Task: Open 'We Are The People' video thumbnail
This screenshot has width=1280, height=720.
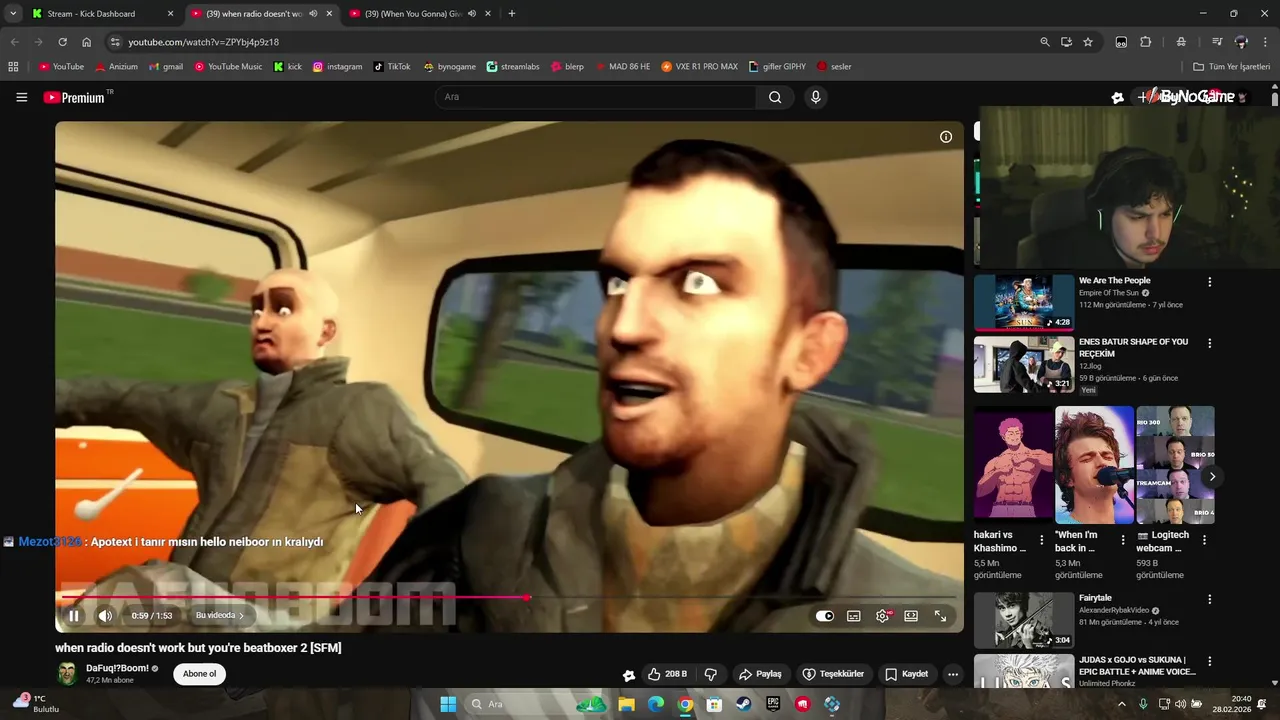Action: (x=1024, y=302)
